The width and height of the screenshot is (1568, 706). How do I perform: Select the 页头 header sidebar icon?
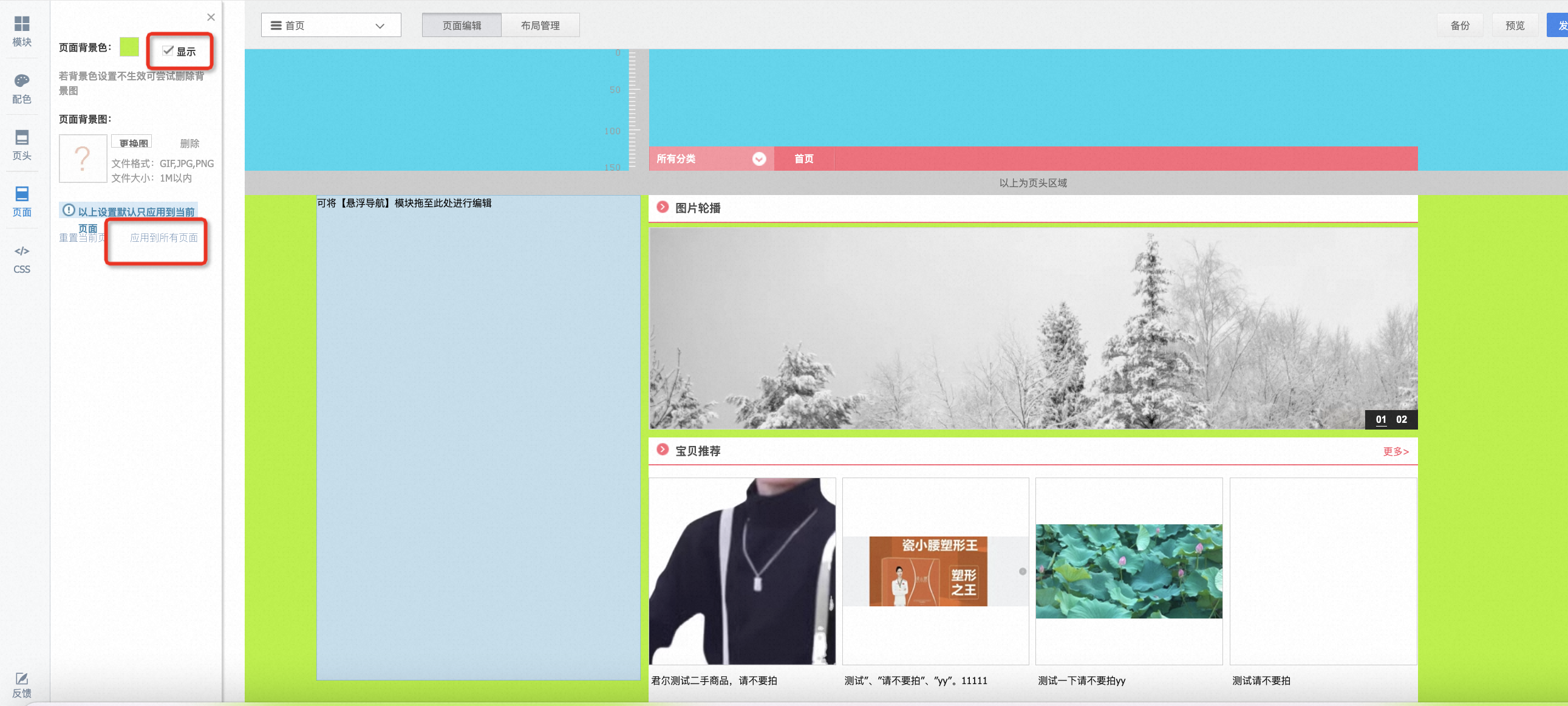[x=22, y=145]
